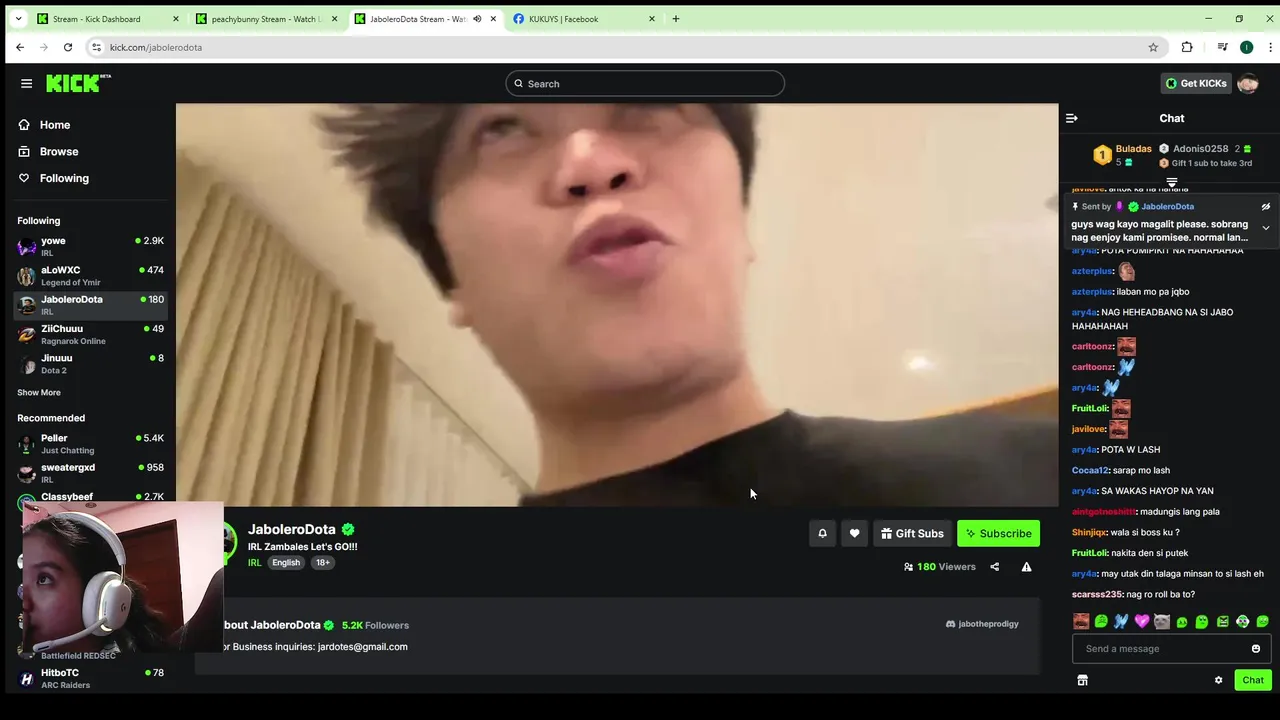This screenshot has width=1280, height=720.
Task: Insert the mustache face emote
Action: (1081, 622)
